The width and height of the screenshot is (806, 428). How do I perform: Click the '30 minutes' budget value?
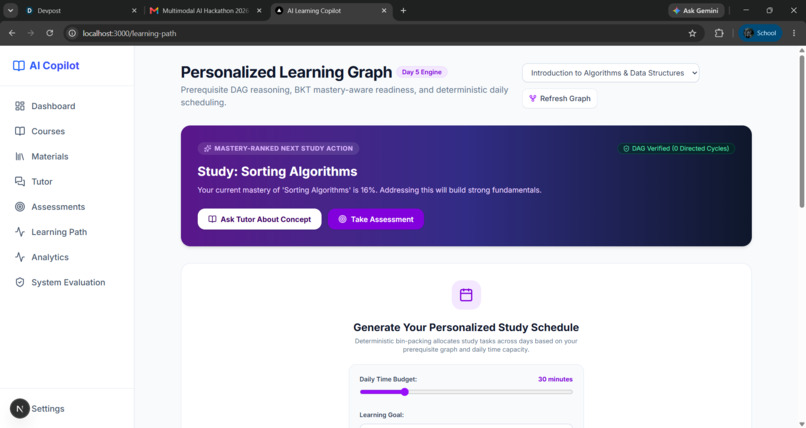tap(555, 379)
